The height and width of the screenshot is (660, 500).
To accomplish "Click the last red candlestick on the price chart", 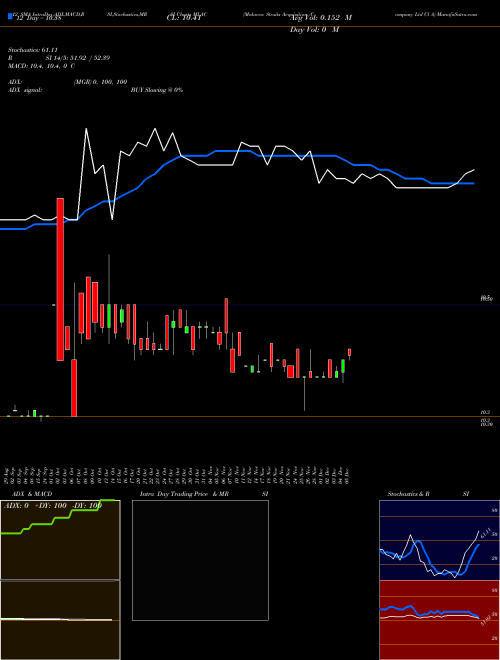I will tap(349, 352).
